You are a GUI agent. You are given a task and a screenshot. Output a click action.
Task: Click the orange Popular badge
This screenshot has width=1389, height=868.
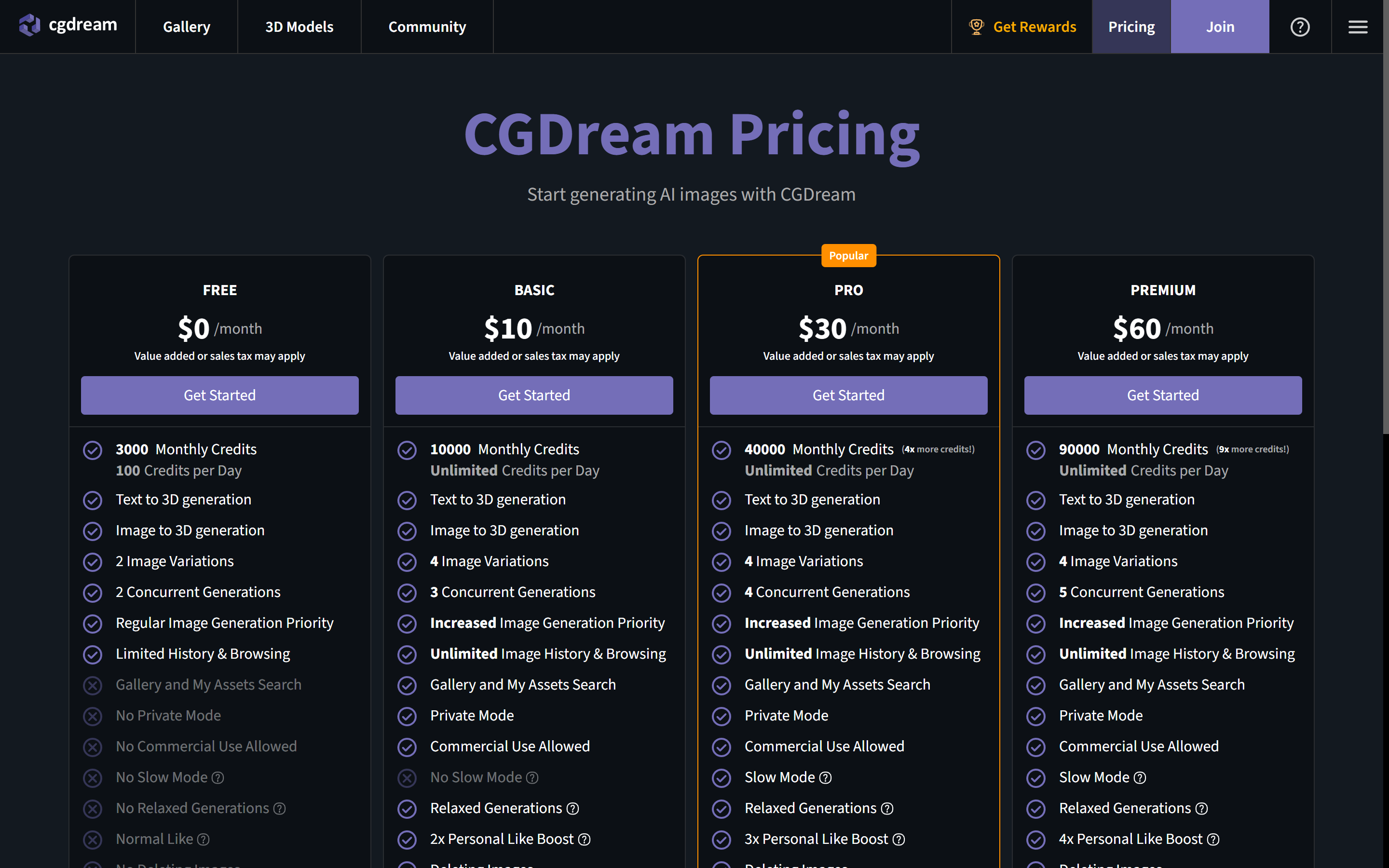click(848, 256)
